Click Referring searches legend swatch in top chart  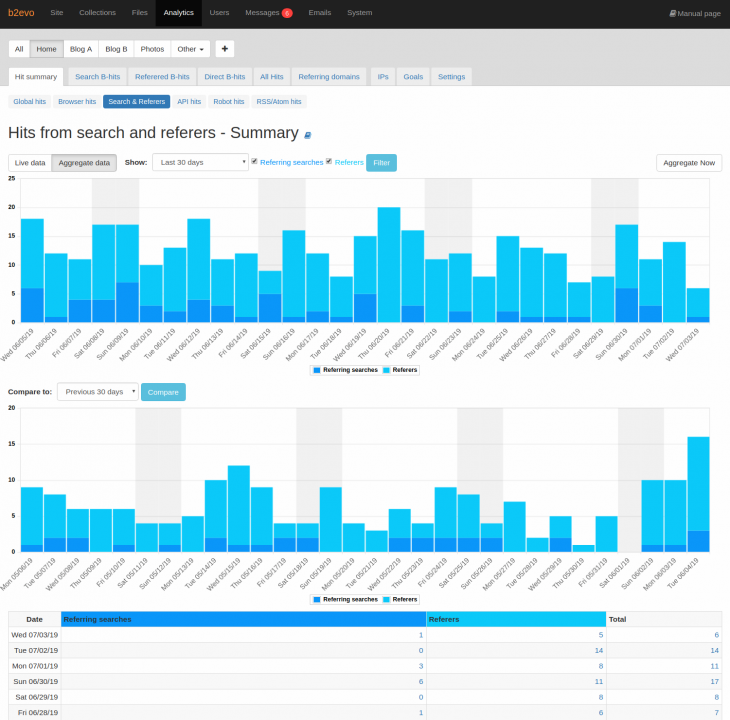(x=317, y=370)
